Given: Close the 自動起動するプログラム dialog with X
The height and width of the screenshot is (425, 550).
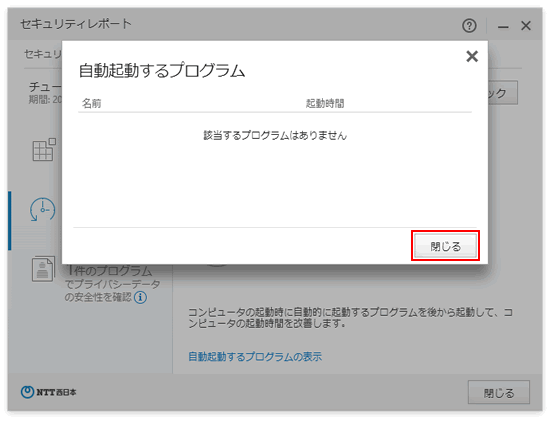Looking at the screenshot, I should coord(472,56).
